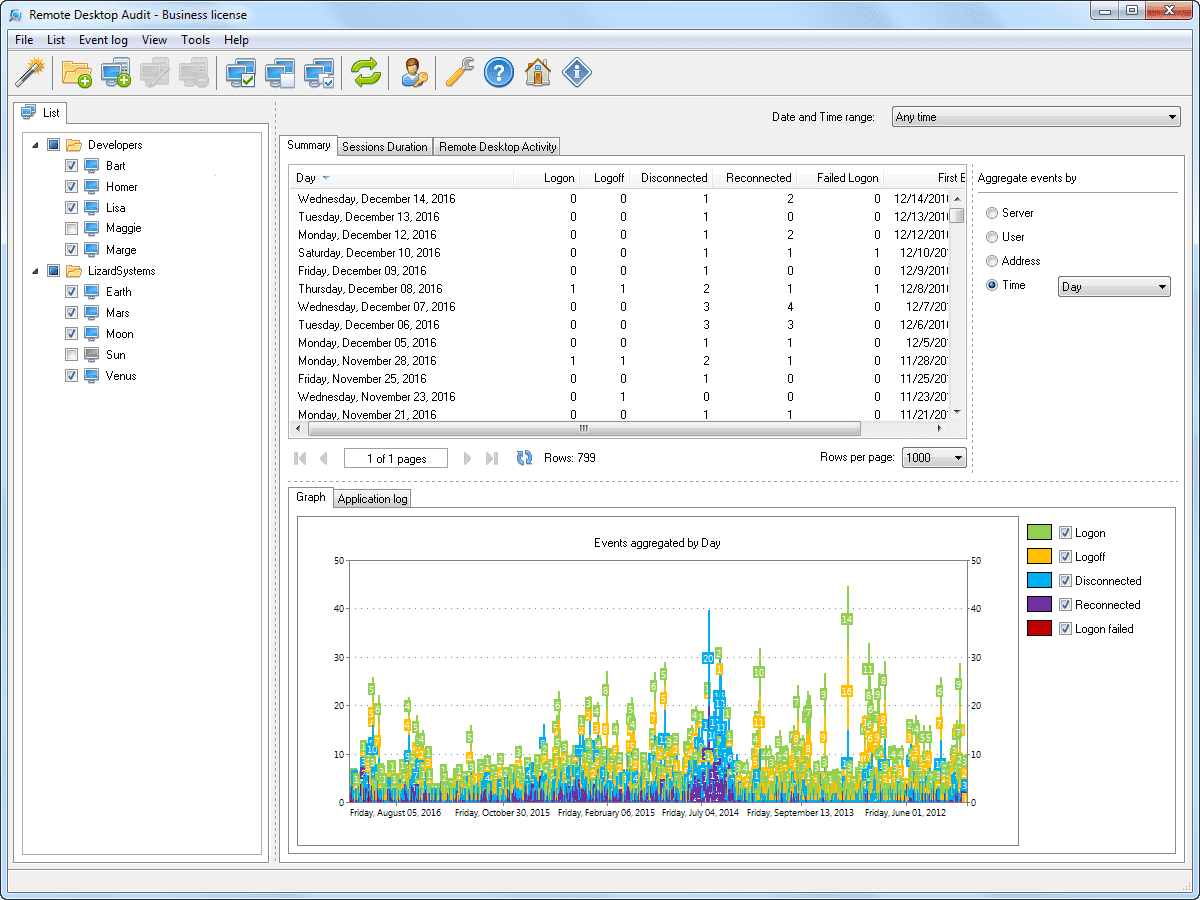Click the add computer toolbar icon

click(116, 72)
